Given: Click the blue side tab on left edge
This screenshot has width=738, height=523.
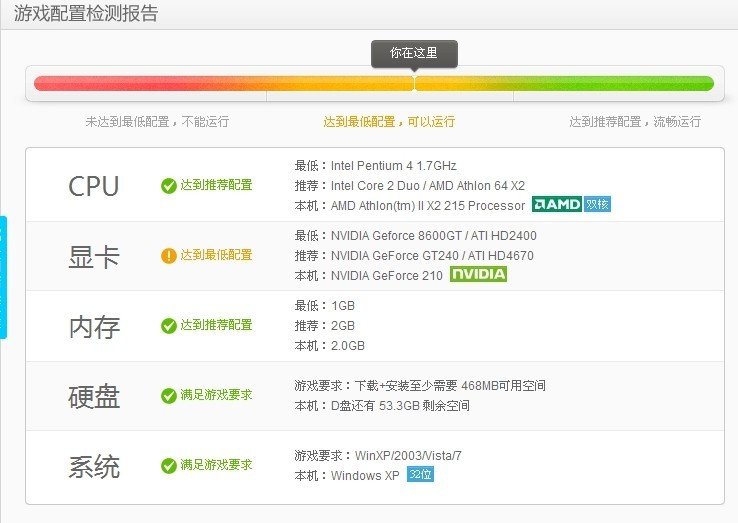Looking at the screenshot, I should [3, 277].
